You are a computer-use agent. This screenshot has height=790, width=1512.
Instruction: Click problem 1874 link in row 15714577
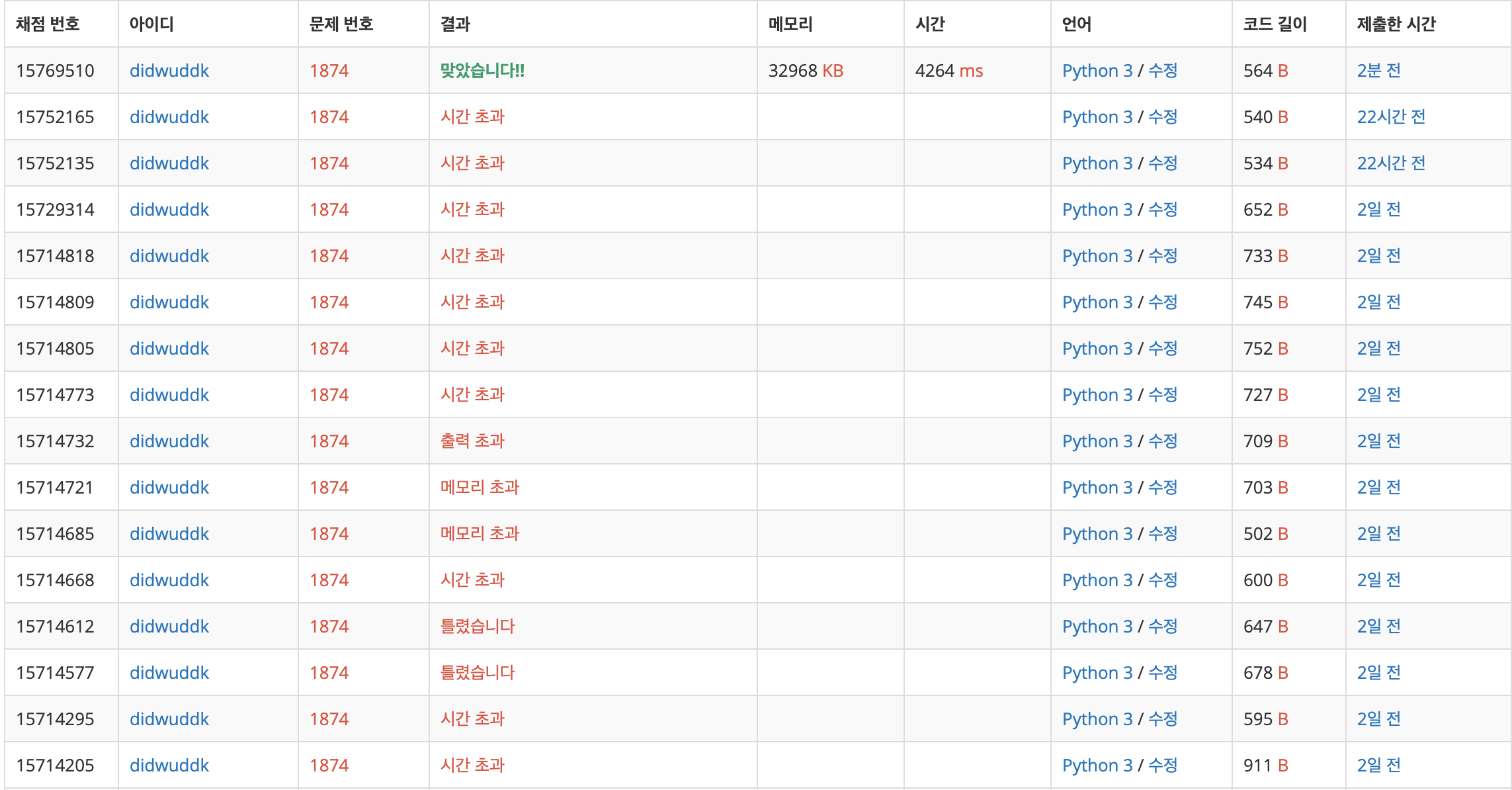coord(329,673)
